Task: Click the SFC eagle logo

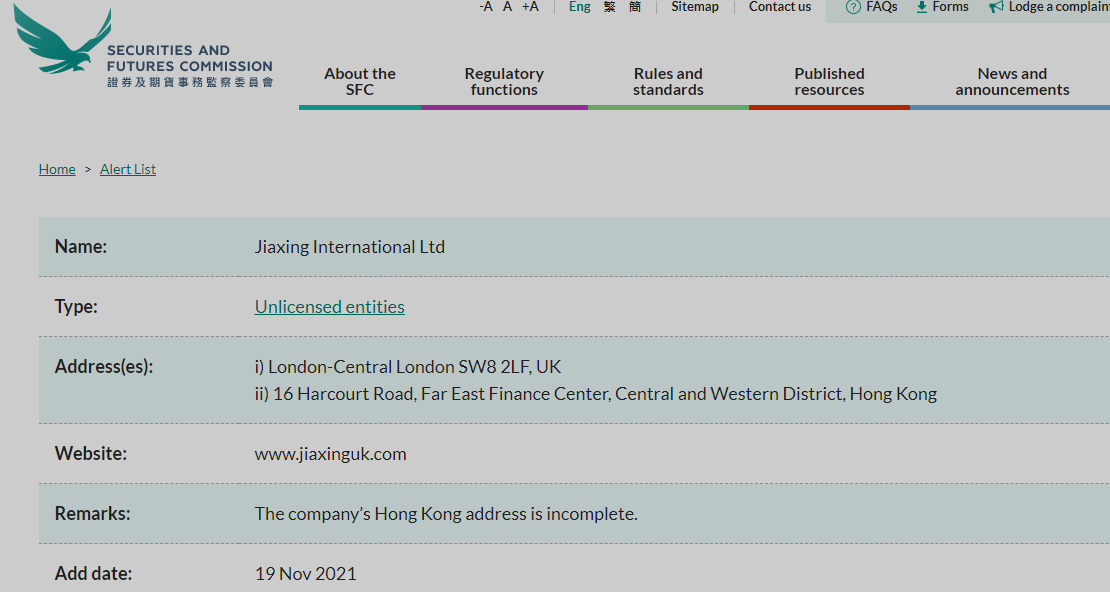Action: [x=62, y=40]
